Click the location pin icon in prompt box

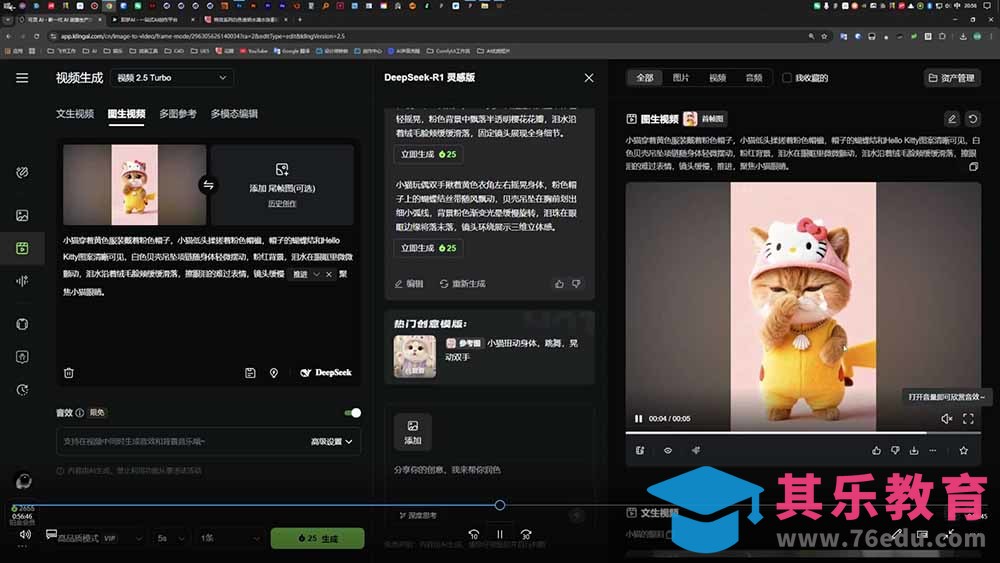click(274, 373)
